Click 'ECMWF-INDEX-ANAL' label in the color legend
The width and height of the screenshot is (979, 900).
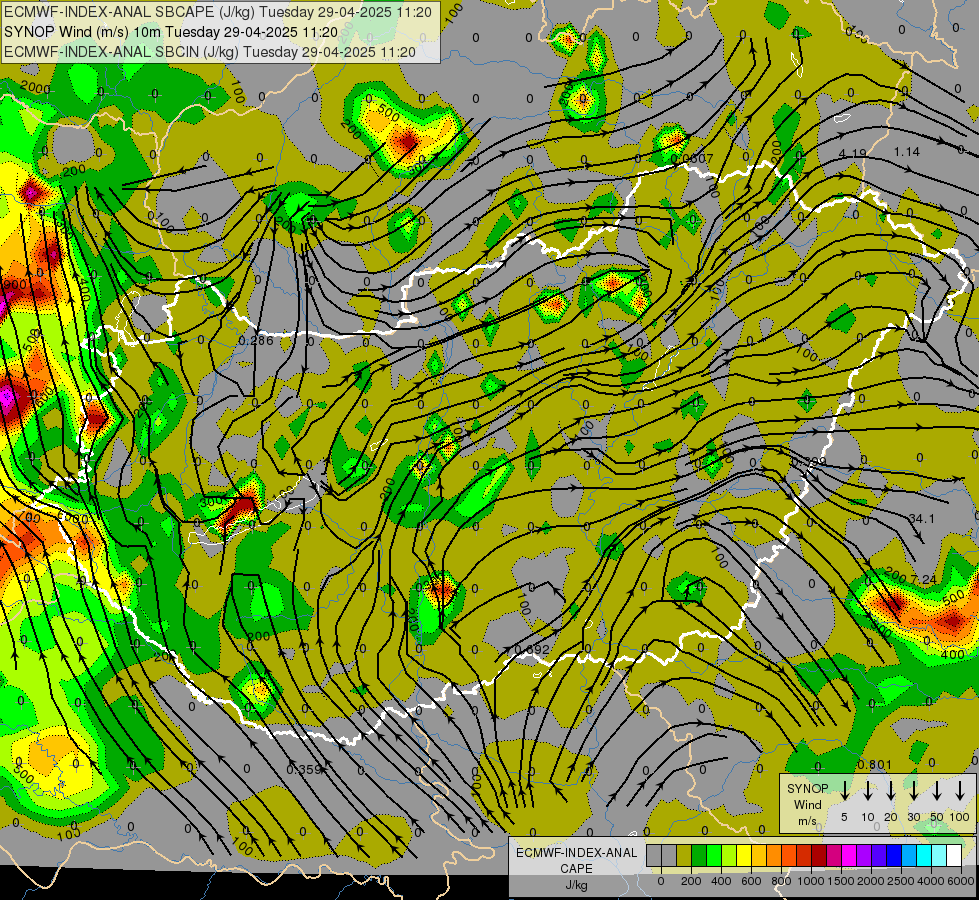(x=576, y=853)
